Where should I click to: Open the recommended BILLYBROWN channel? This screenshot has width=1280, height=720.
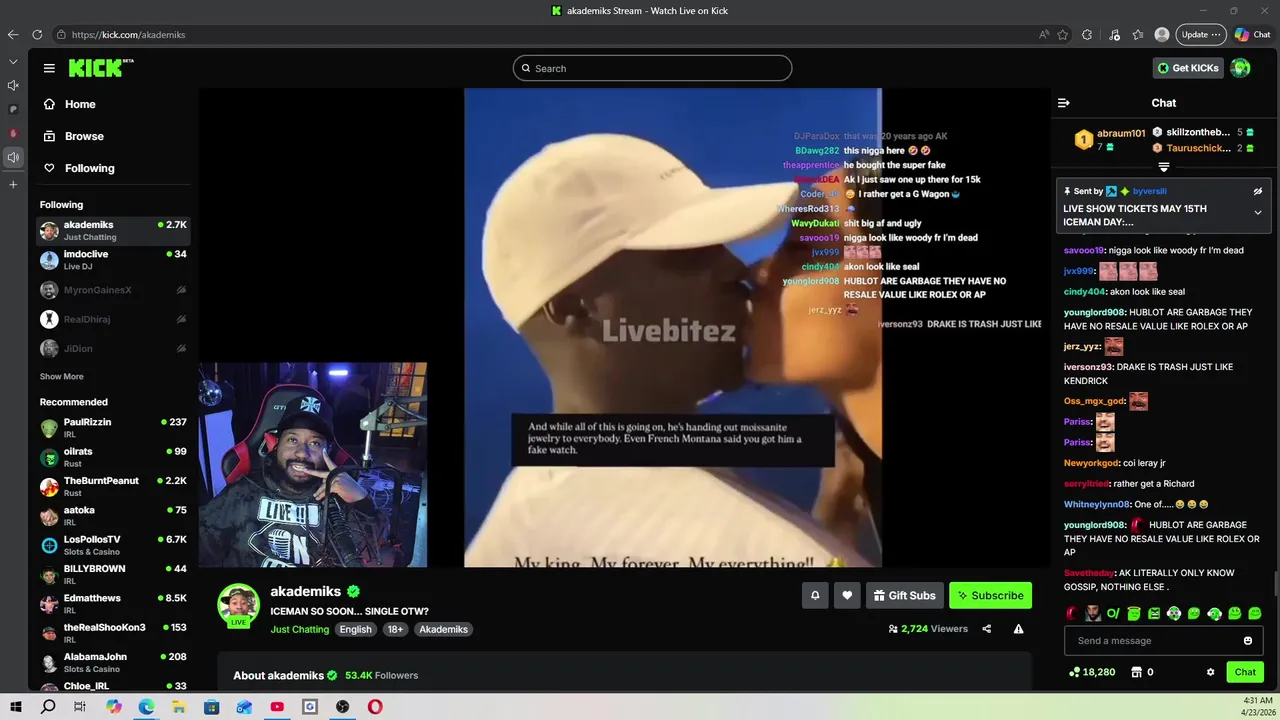click(x=113, y=574)
